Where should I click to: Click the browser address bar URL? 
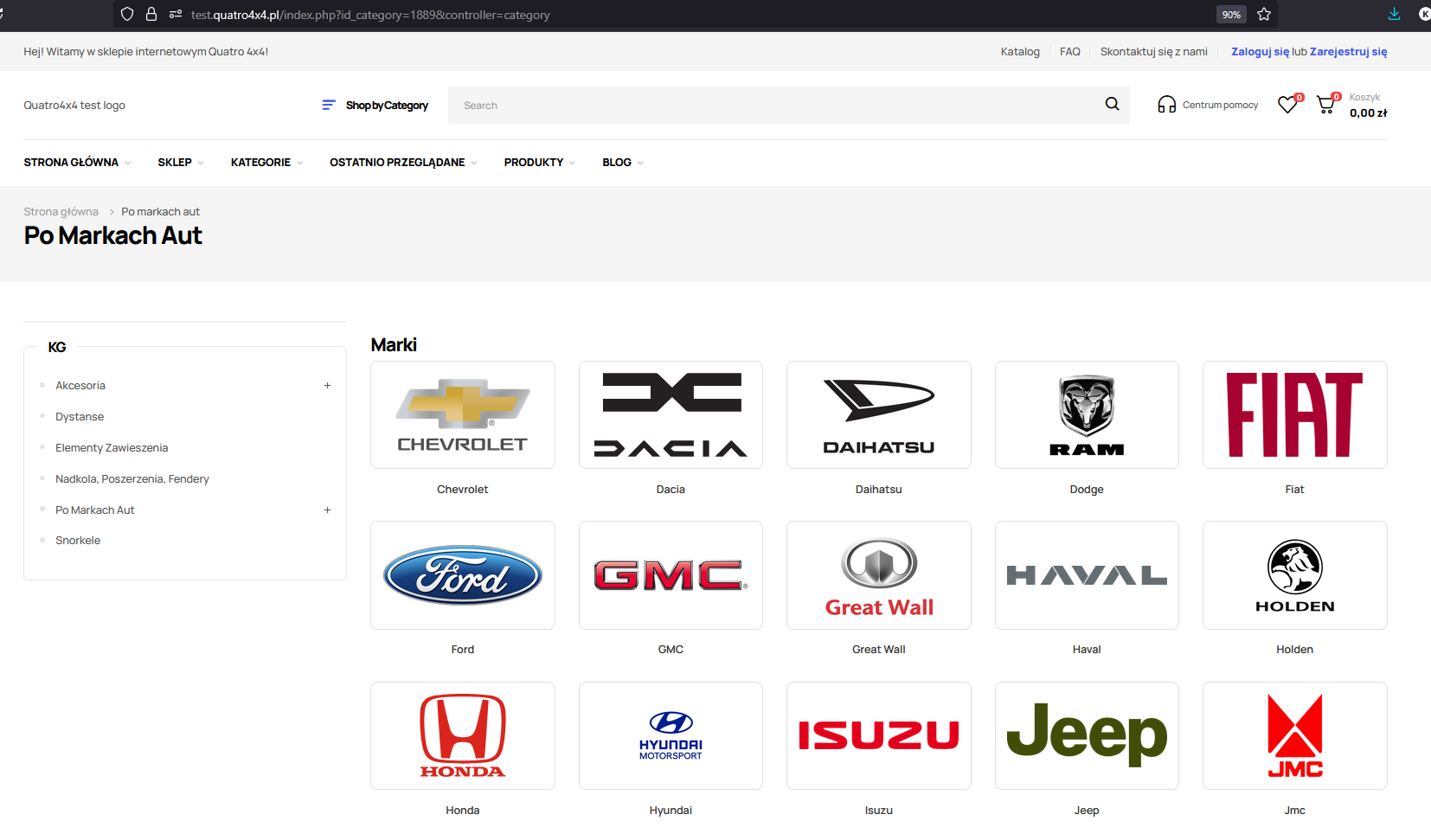pos(370,15)
